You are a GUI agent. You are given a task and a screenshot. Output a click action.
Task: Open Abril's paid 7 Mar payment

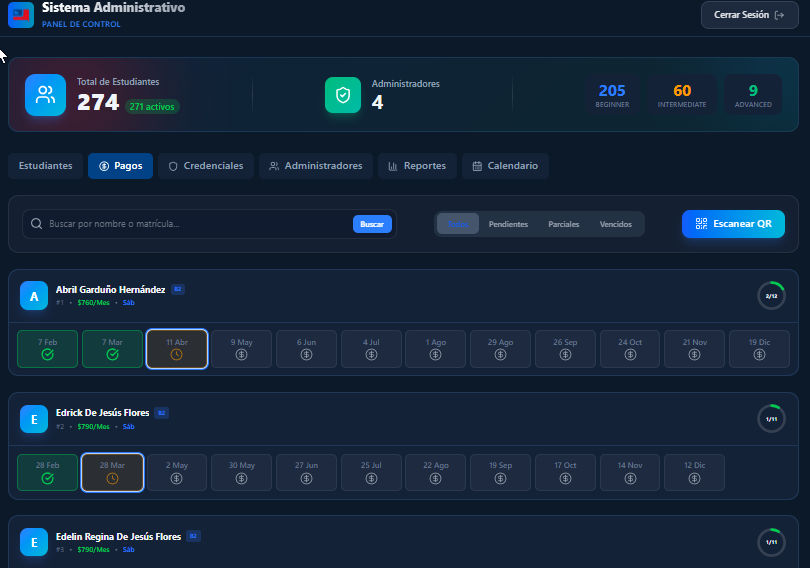[x=112, y=349]
